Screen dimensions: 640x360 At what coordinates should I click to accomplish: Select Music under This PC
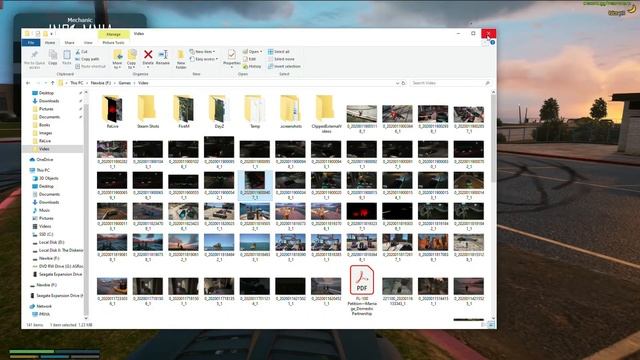click(44, 210)
